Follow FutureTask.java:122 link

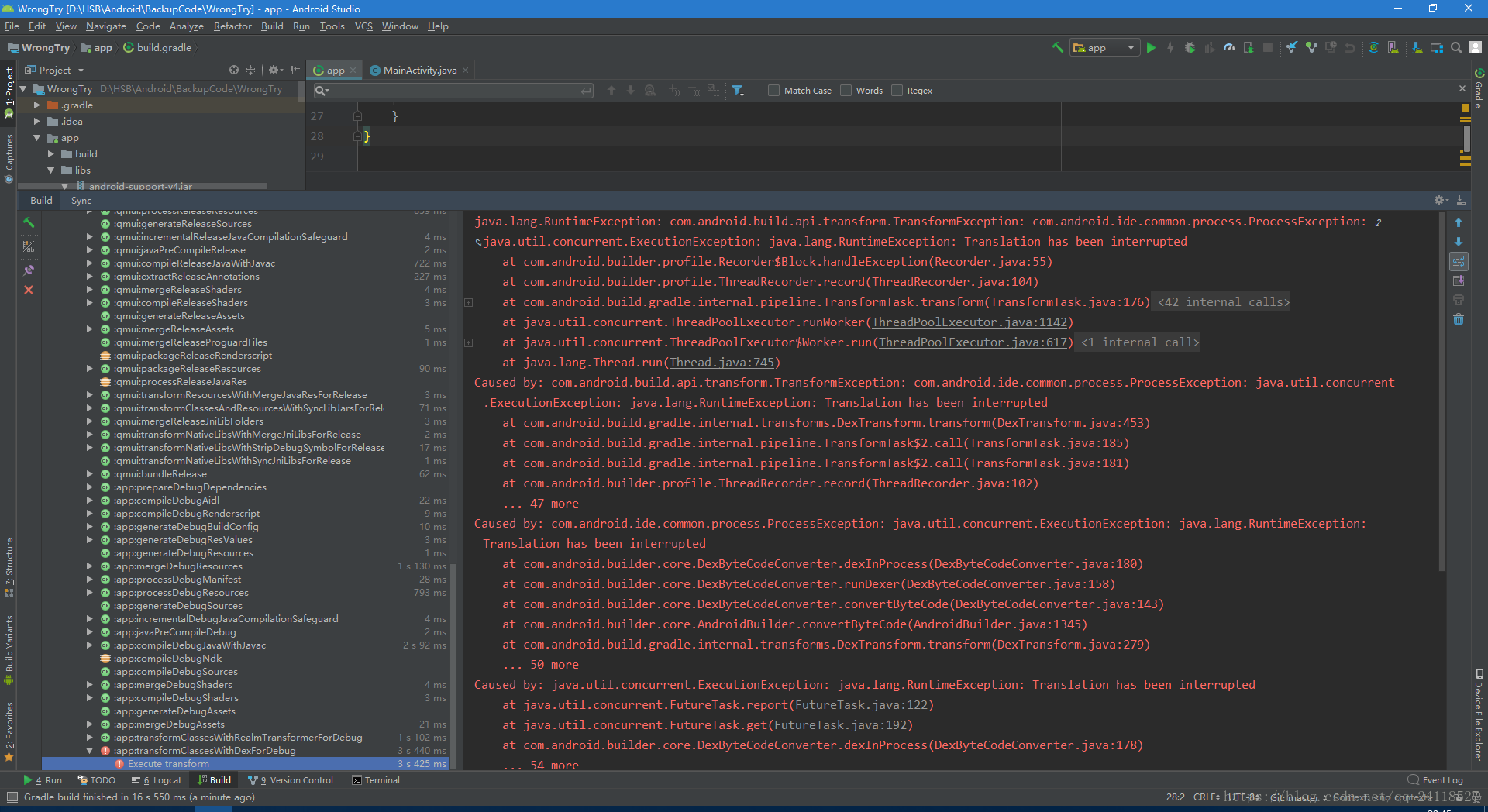(861, 705)
